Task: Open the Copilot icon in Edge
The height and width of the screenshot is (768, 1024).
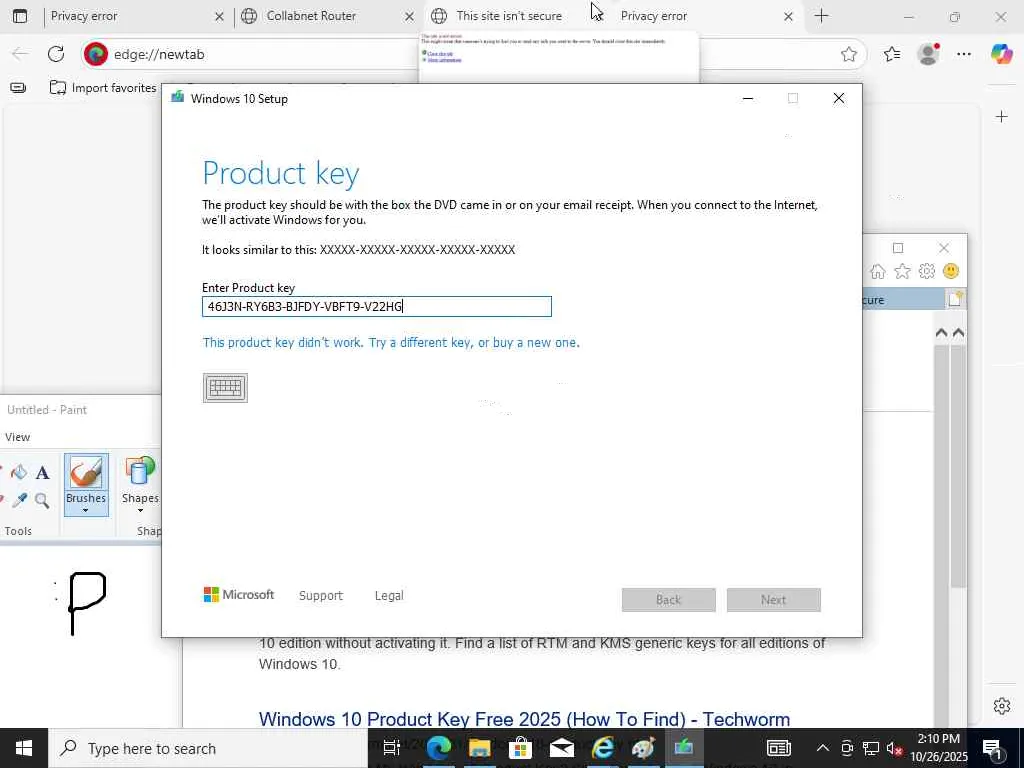Action: pos(1001,54)
